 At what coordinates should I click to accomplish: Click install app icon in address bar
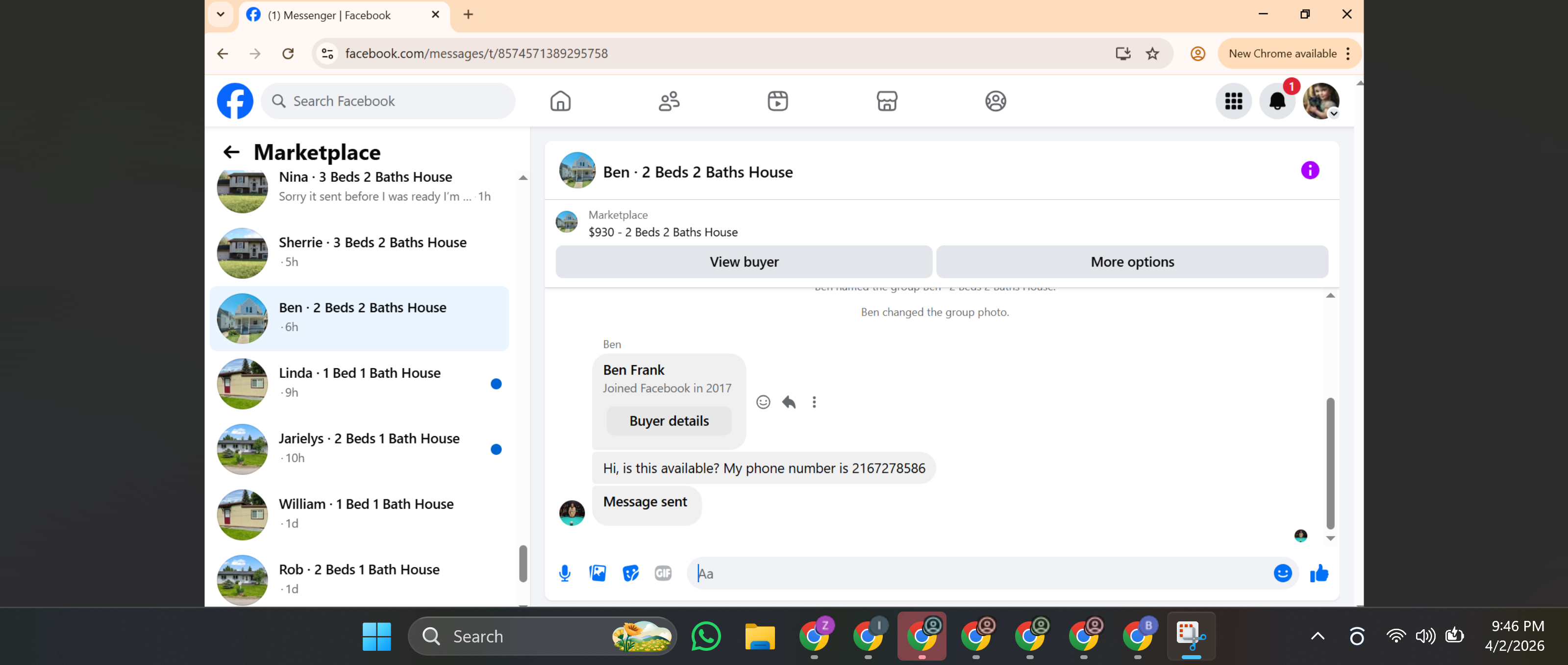click(1122, 53)
